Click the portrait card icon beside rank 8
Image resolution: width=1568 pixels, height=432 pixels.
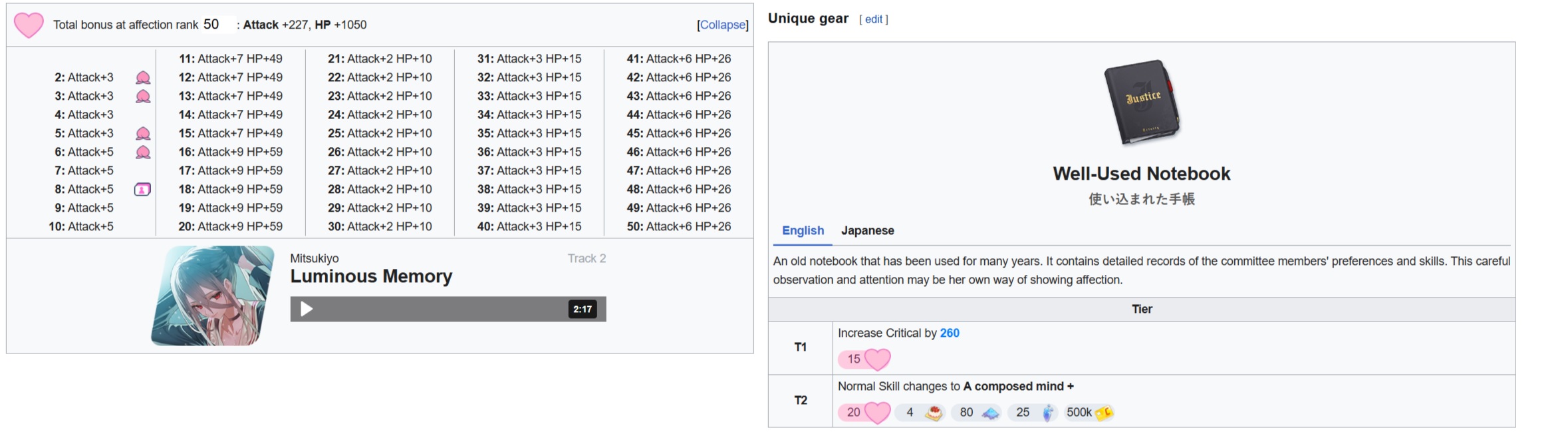[142, 190]
